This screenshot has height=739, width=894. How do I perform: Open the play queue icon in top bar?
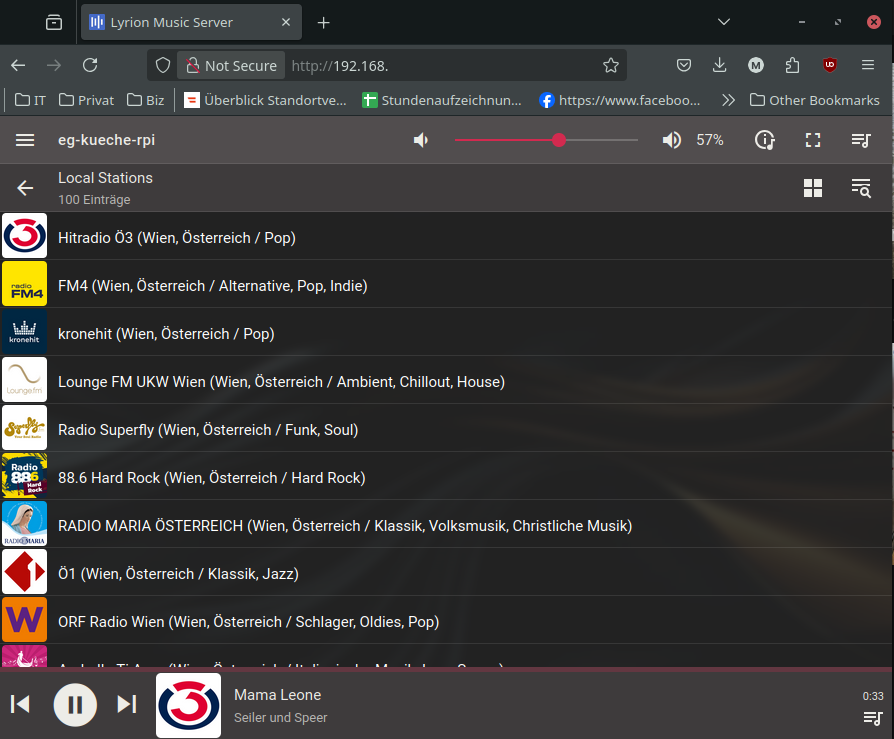861,140
